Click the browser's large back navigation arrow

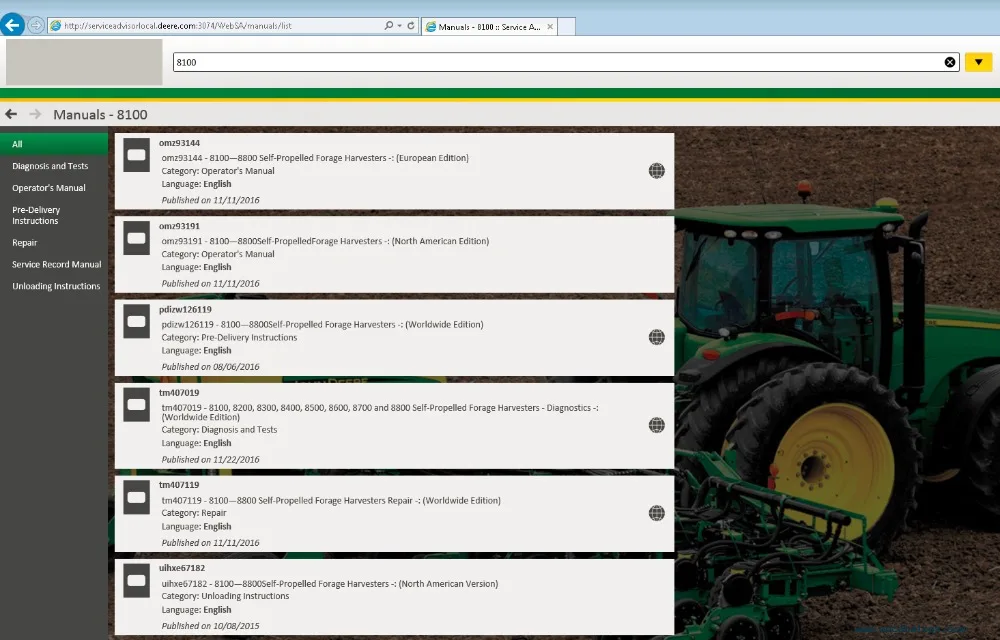(13, 24)
